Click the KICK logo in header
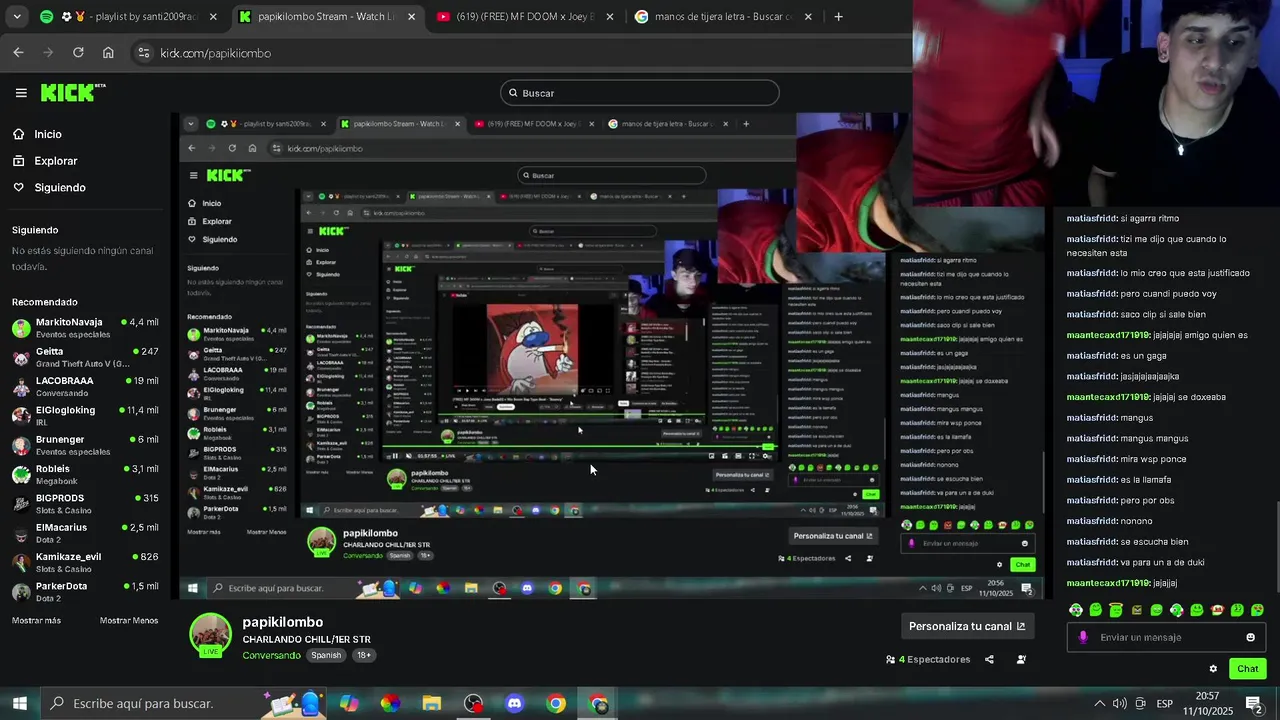Viewport: 1280px width, 720px height. tap(73, 92)
